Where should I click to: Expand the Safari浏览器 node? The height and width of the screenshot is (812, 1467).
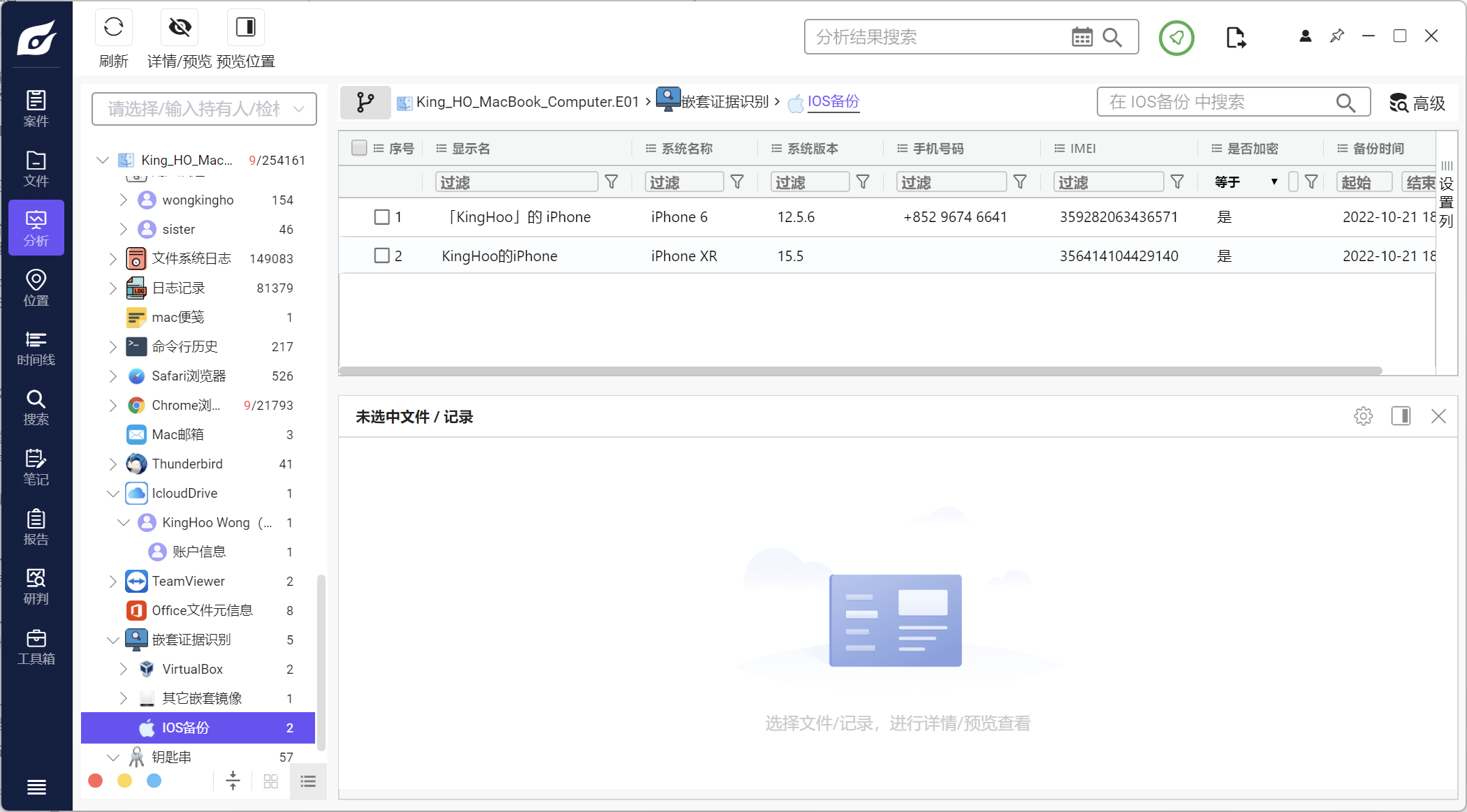112,376
